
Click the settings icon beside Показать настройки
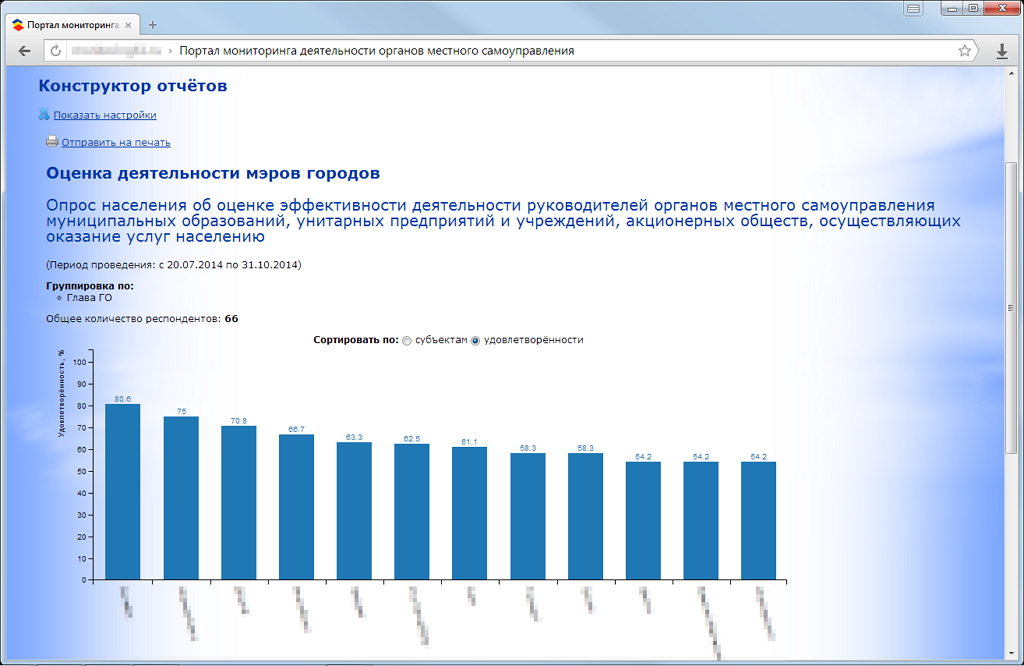[x=44, y=114]
